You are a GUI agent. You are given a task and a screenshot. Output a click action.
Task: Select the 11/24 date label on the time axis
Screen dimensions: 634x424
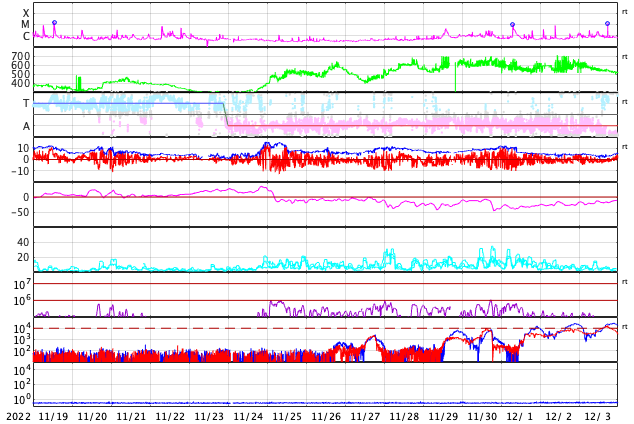248,416
